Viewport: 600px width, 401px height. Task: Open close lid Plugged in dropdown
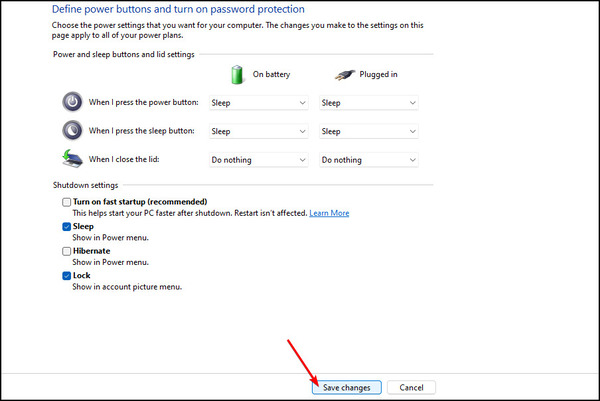[368, 160]
